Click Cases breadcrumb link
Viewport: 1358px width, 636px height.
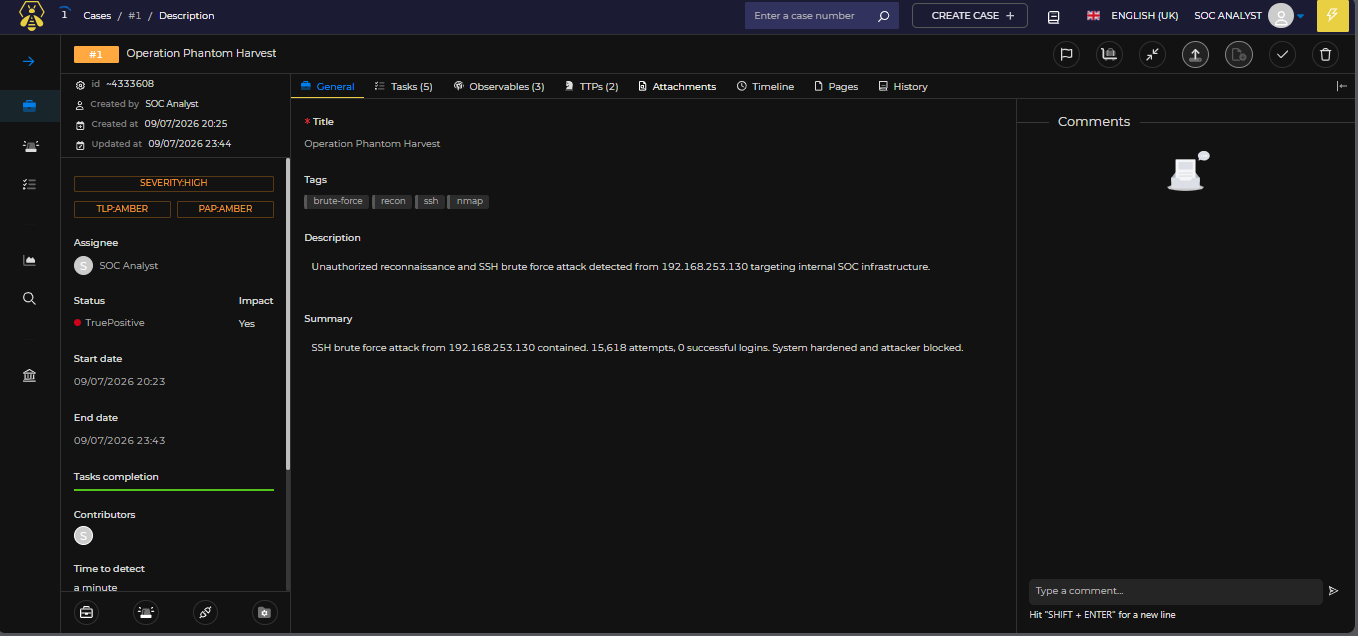(97, 16)
